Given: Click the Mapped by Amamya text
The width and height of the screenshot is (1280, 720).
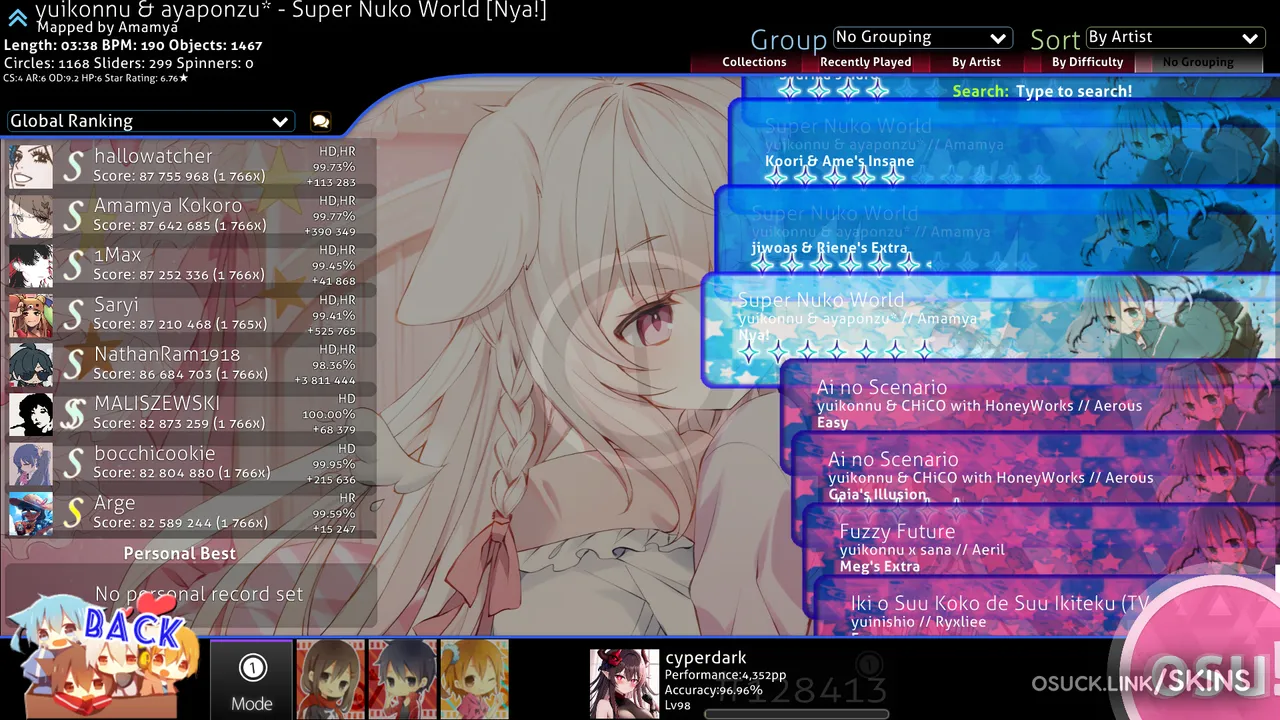Looking at the screenshot, I should pos(107,28).
